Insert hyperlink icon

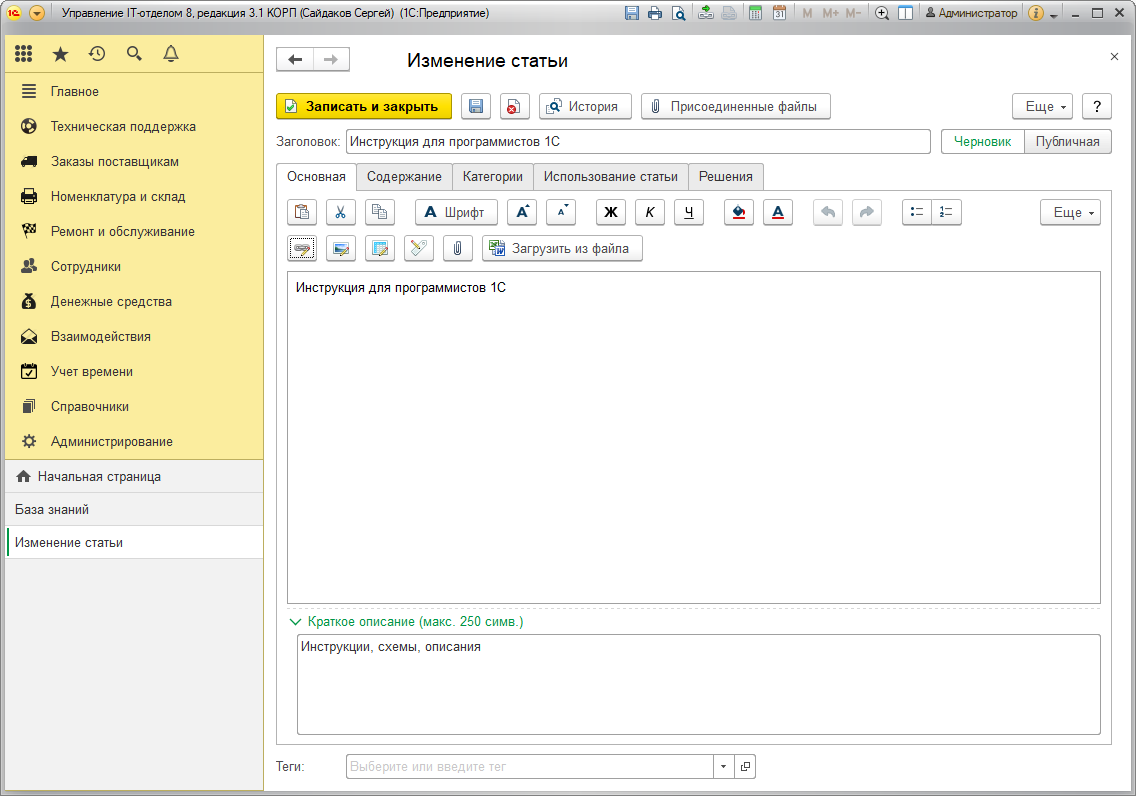302,248
